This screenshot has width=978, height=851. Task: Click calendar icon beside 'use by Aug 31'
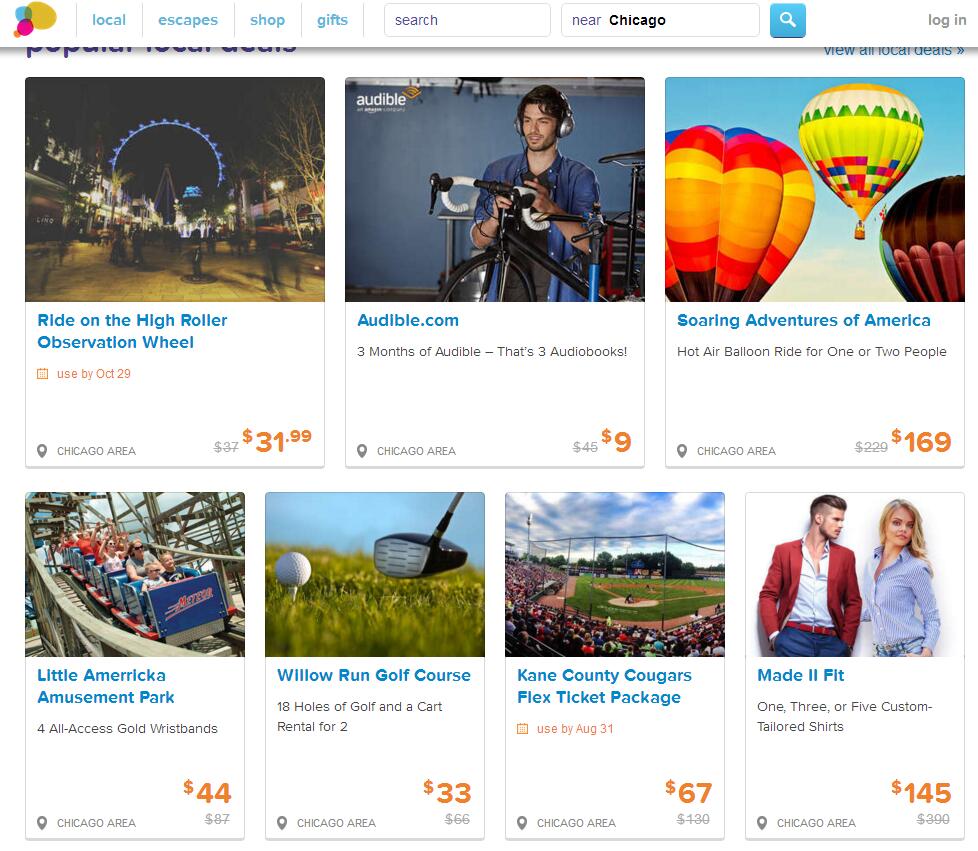pyautogui.click(x=523, y=729)
